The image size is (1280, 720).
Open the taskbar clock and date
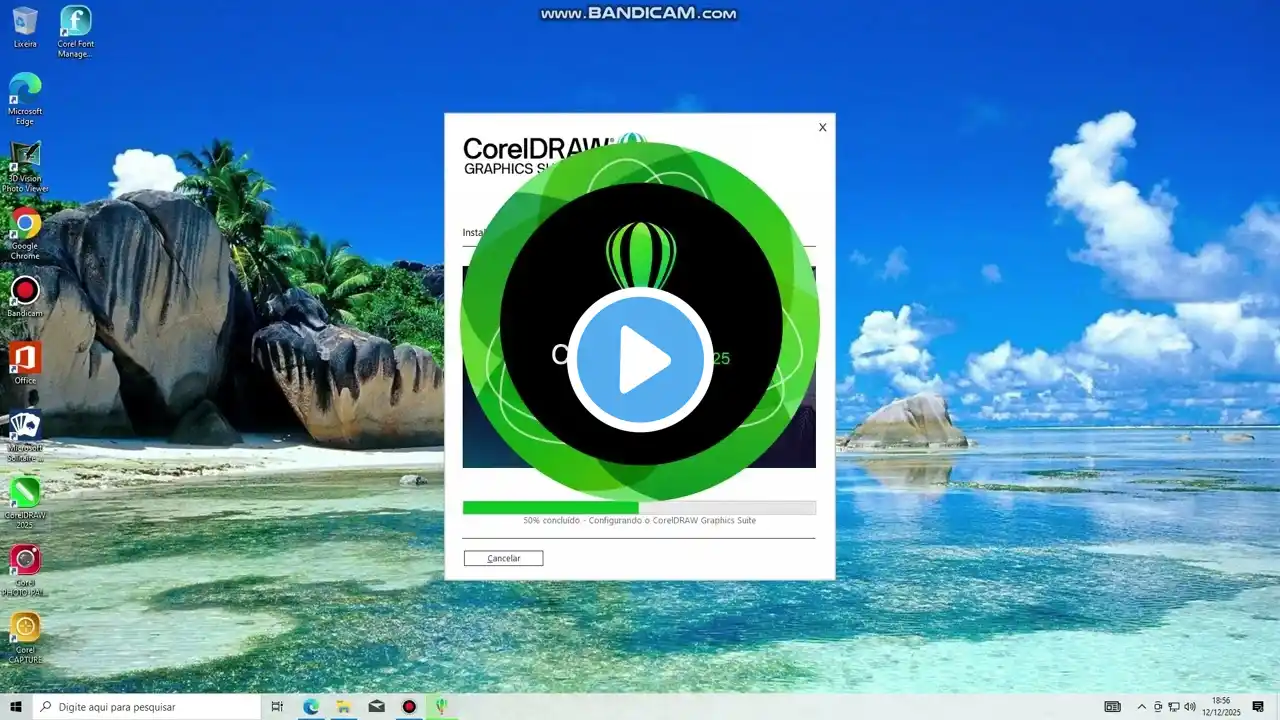(1221, 707)
